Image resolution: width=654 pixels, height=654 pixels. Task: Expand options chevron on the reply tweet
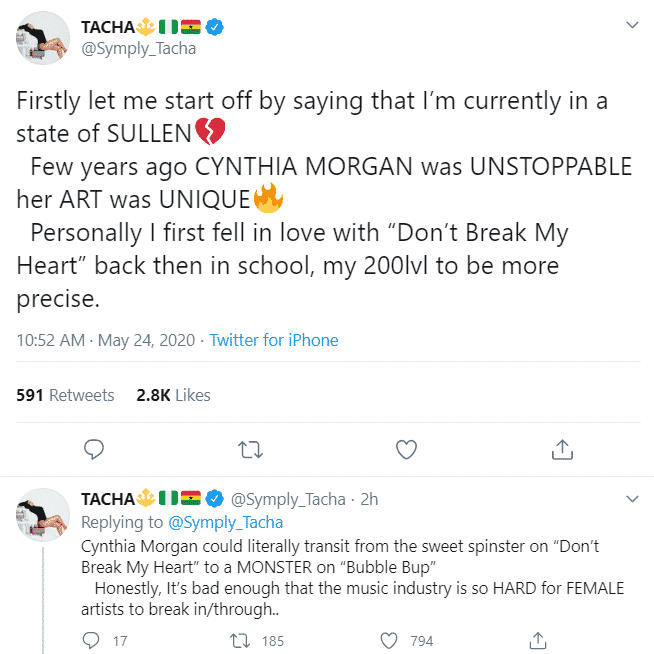coord(631,498)
